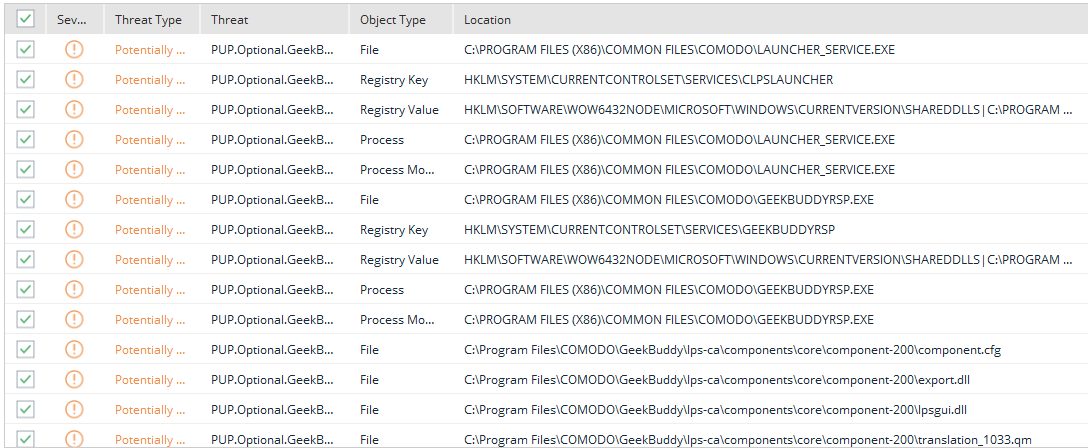Click 'Process' object type for LAUNCHER_SERVICE.EXE
This screenshot has height=448, width=1088.
pyautogui.click(x=382, y=139)
